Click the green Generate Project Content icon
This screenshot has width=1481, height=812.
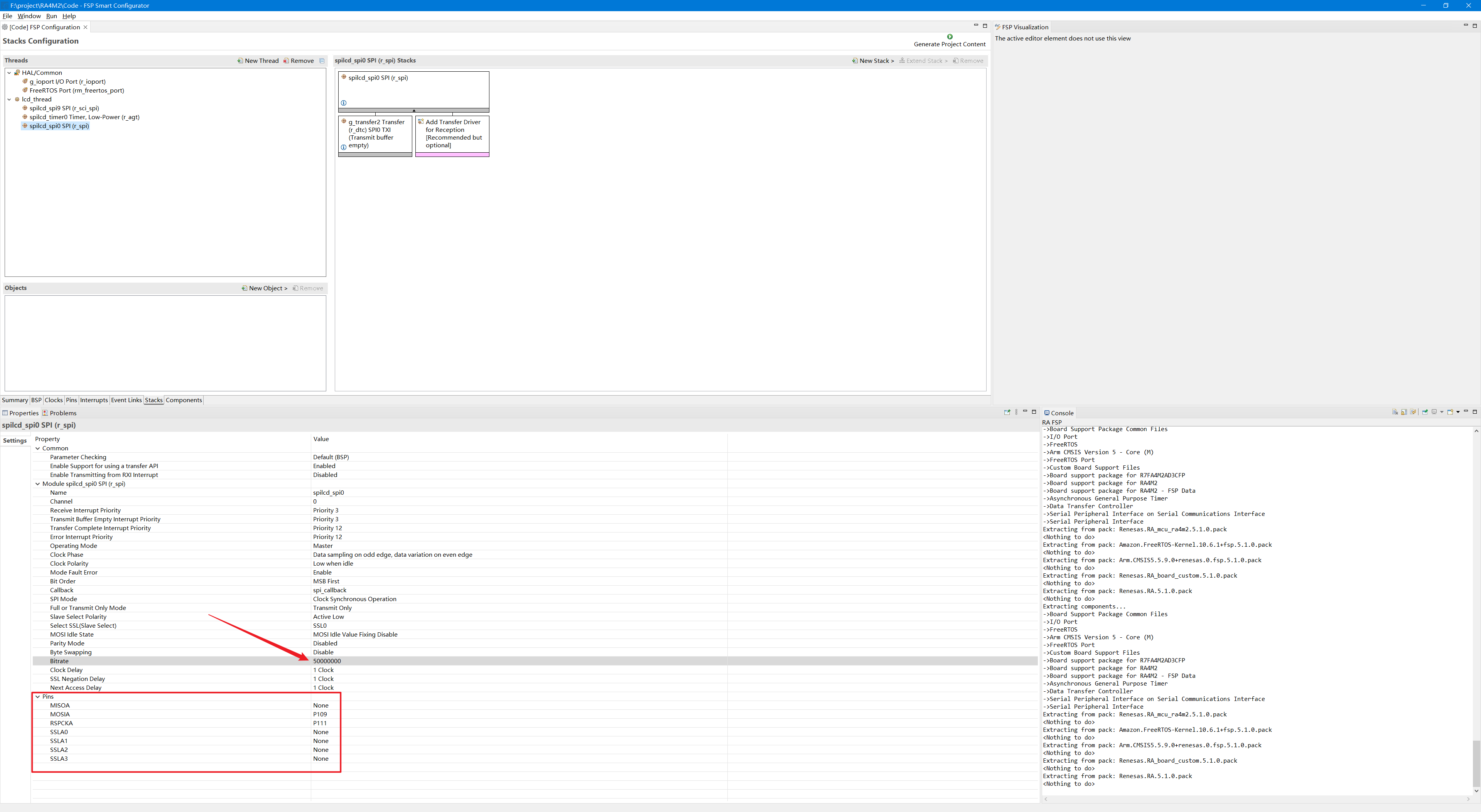[x=950, y=37]
